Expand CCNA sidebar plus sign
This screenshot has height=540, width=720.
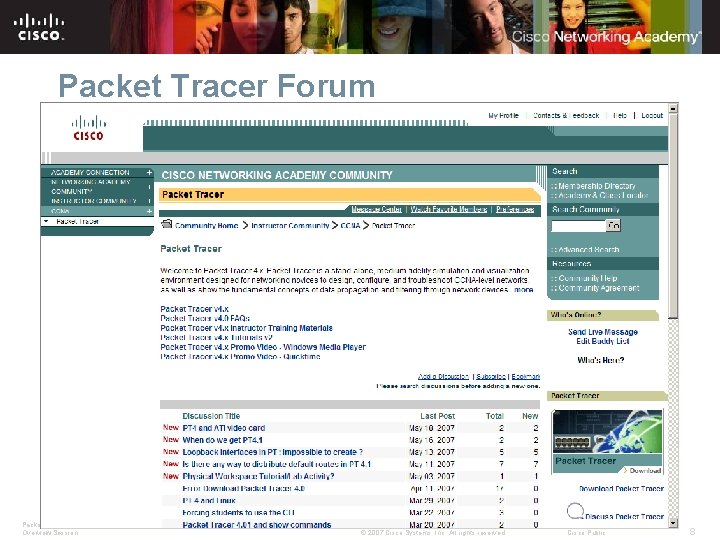click(149, 211)
